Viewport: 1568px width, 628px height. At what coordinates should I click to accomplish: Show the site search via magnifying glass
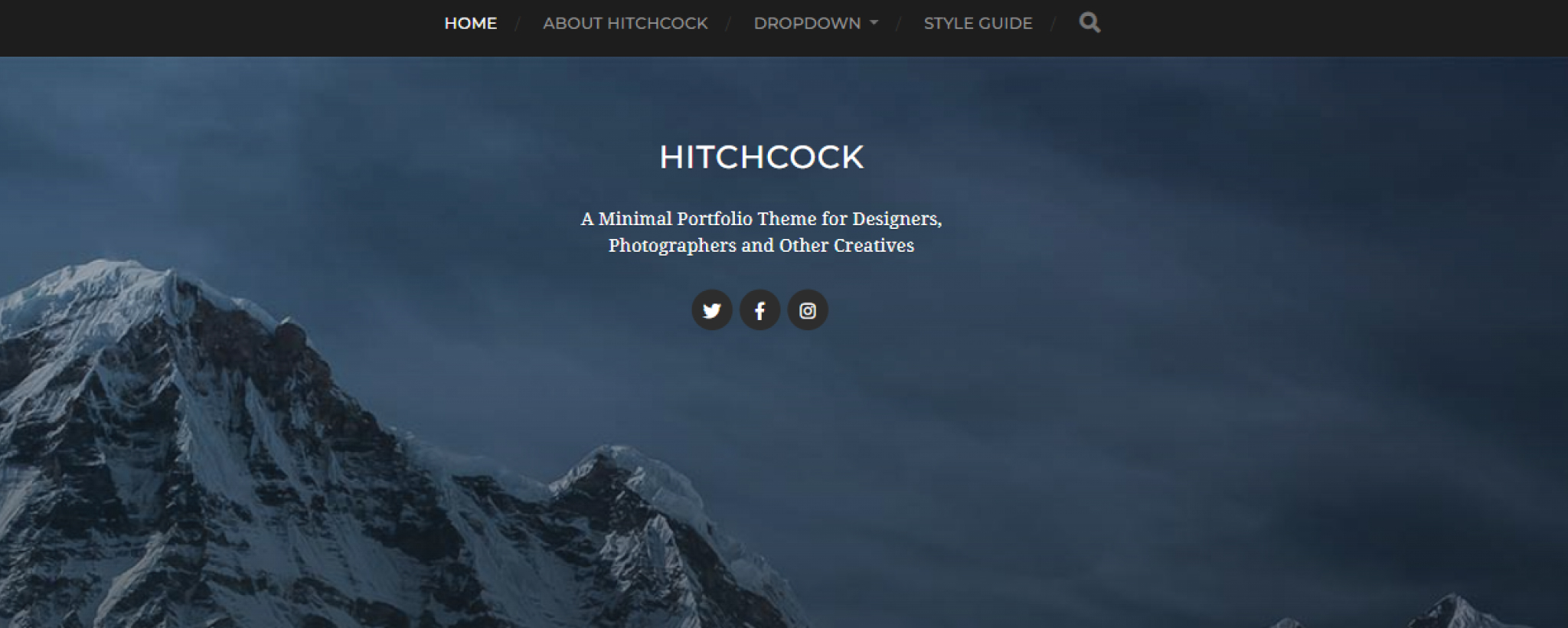pos(1089,23)
